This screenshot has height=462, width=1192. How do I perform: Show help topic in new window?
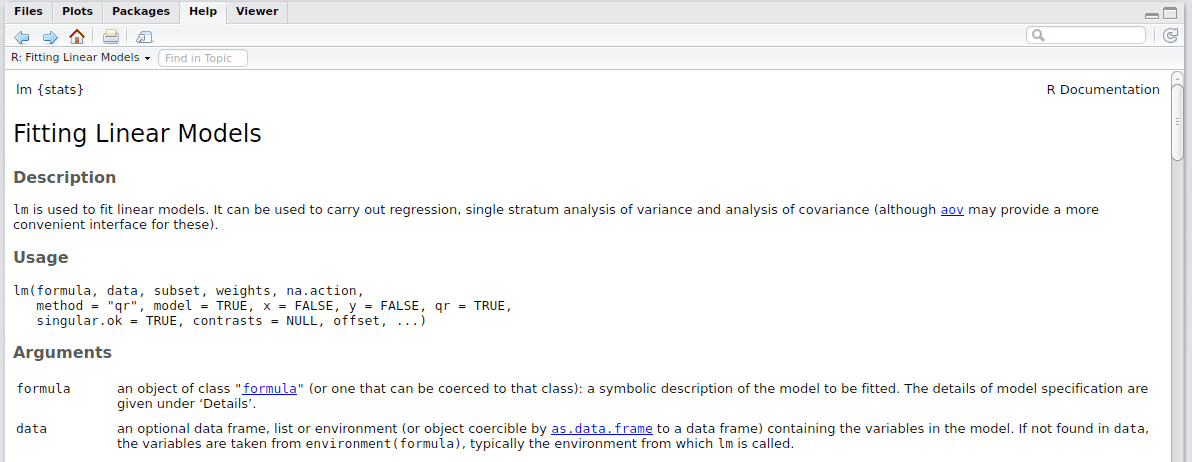pos(145,37)
